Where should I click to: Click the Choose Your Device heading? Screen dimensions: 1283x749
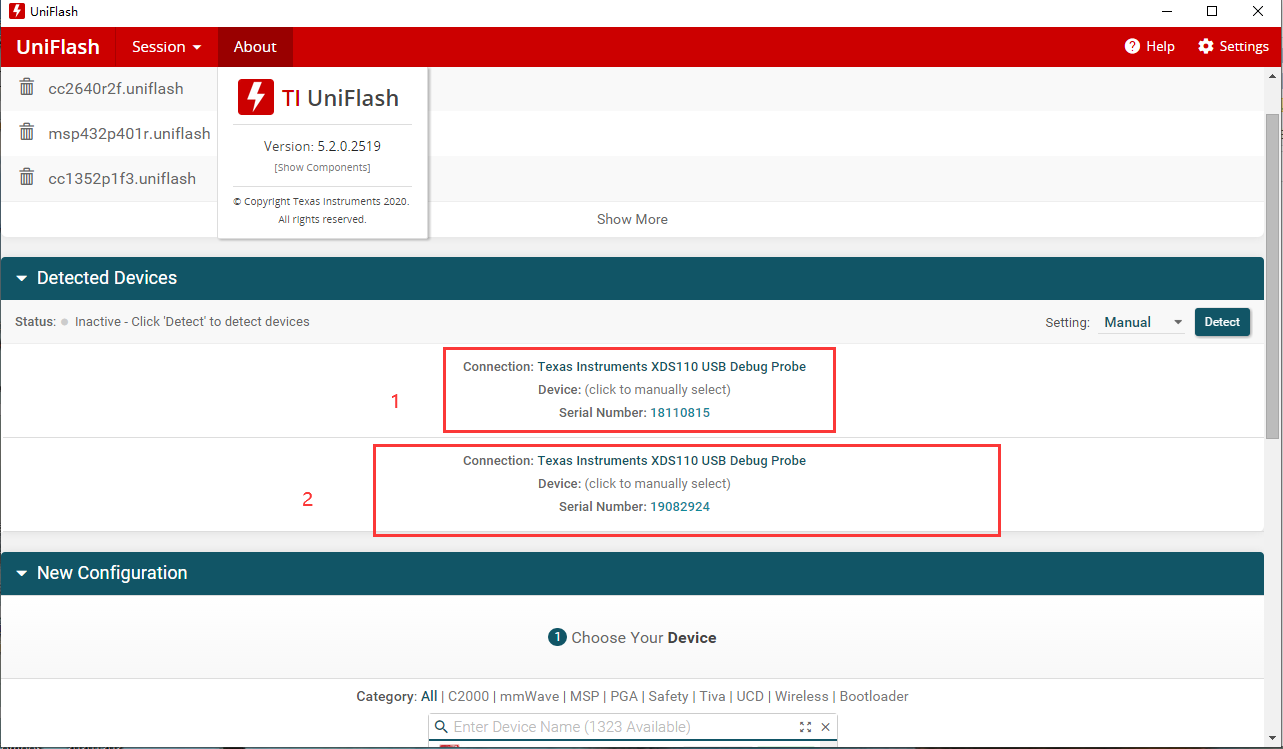(x=644, y=638)
